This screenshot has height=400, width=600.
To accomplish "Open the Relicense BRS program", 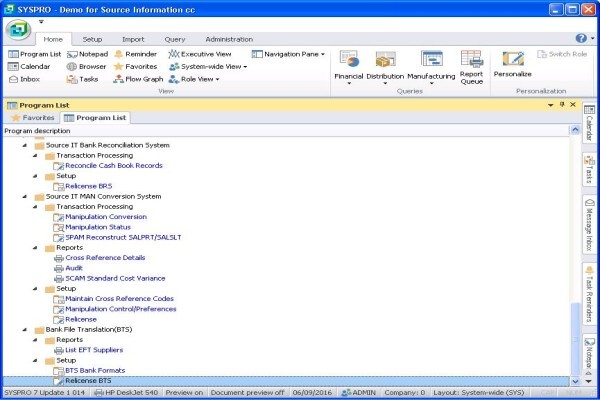I will [88, 186].
